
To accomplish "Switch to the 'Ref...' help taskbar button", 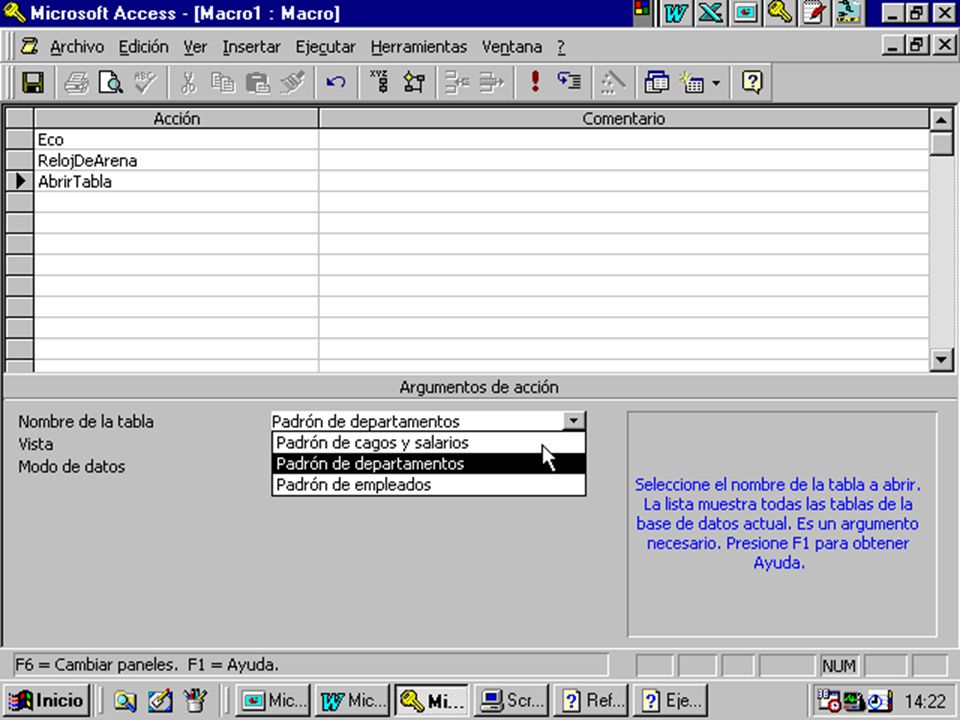I will click(x=591, y=700).
